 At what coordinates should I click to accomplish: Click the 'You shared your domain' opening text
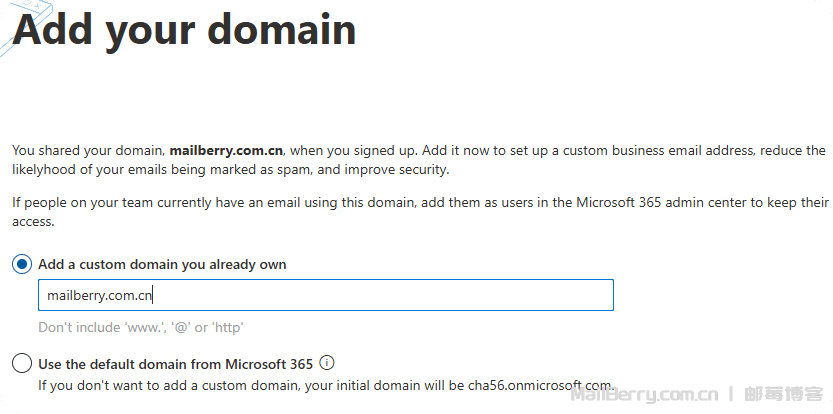pos(88,151)
